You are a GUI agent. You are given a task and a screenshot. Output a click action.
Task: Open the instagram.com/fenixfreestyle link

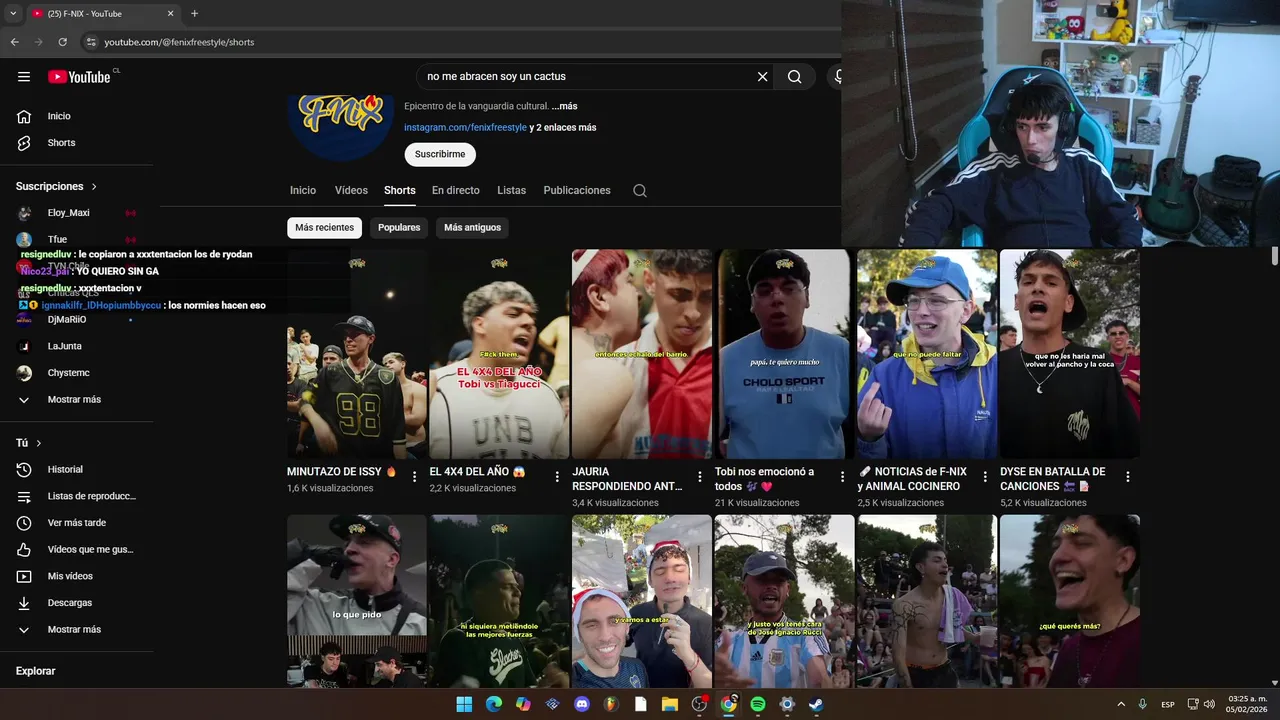click(x=465, y=128)
